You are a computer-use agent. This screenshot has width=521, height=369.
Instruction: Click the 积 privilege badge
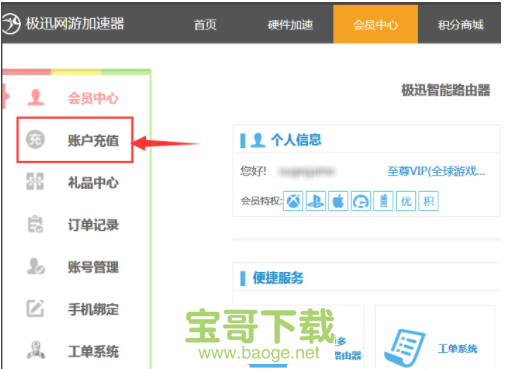point(428,201)
